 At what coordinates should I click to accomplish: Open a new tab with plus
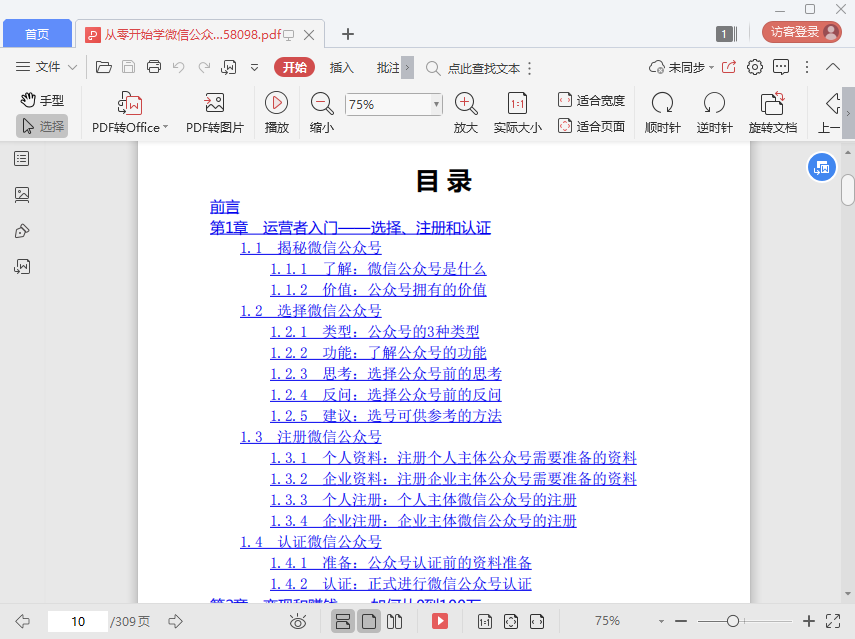coord(347,34)
